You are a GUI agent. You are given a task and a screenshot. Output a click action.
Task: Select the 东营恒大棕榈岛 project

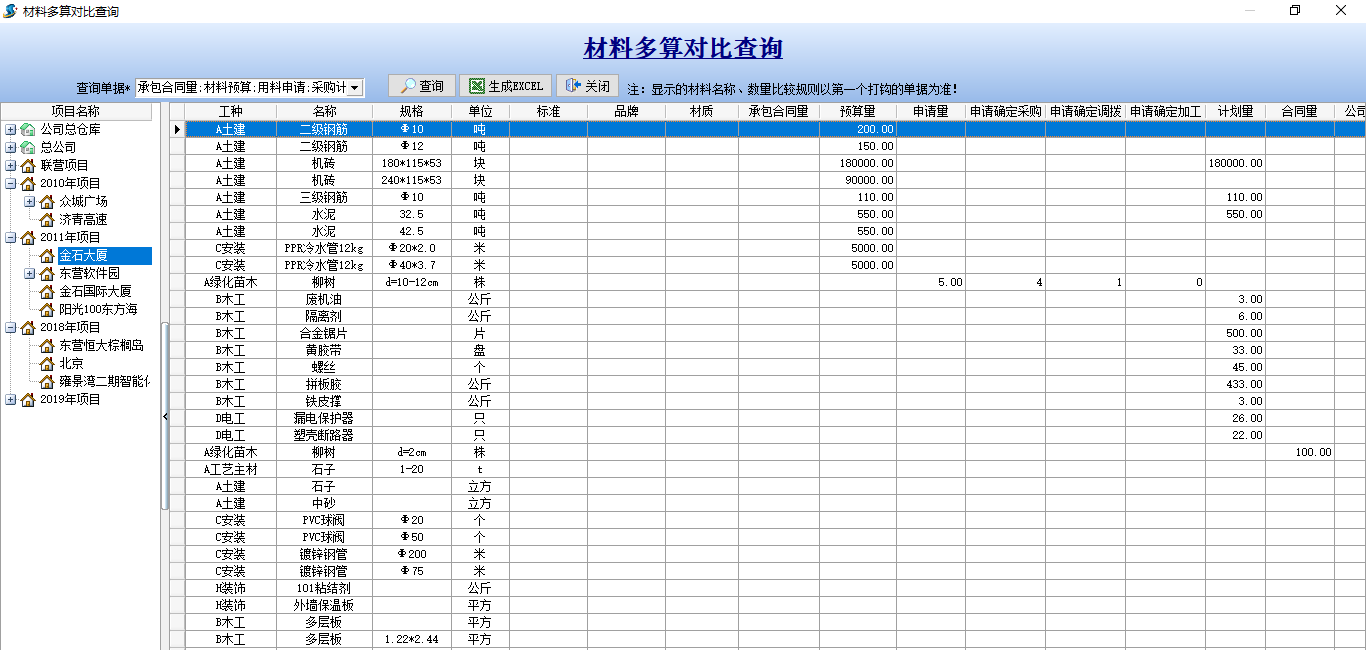tap(101, 346)
